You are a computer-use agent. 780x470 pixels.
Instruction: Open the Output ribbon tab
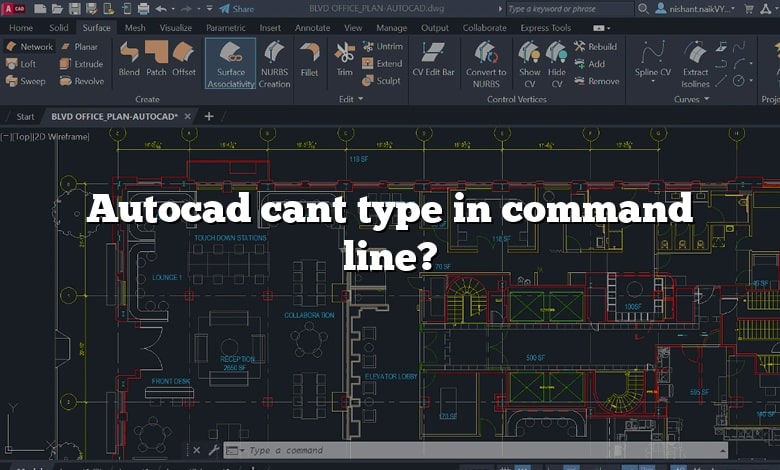(x=435, y=28)
